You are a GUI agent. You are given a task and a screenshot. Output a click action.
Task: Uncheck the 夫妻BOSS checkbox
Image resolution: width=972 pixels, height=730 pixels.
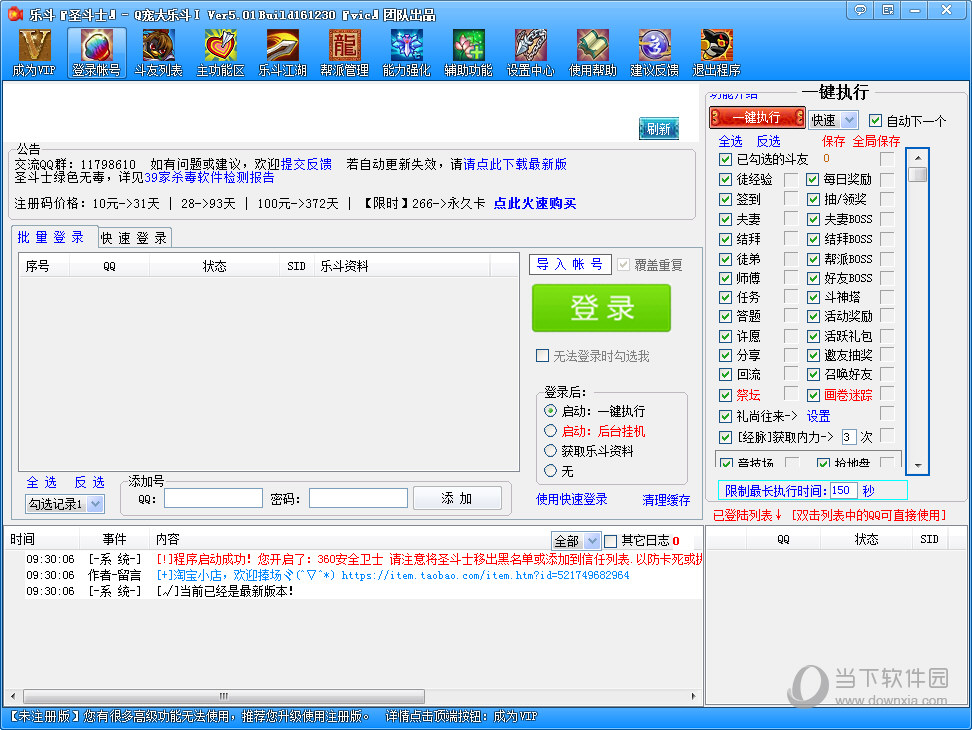click(813, 219)
